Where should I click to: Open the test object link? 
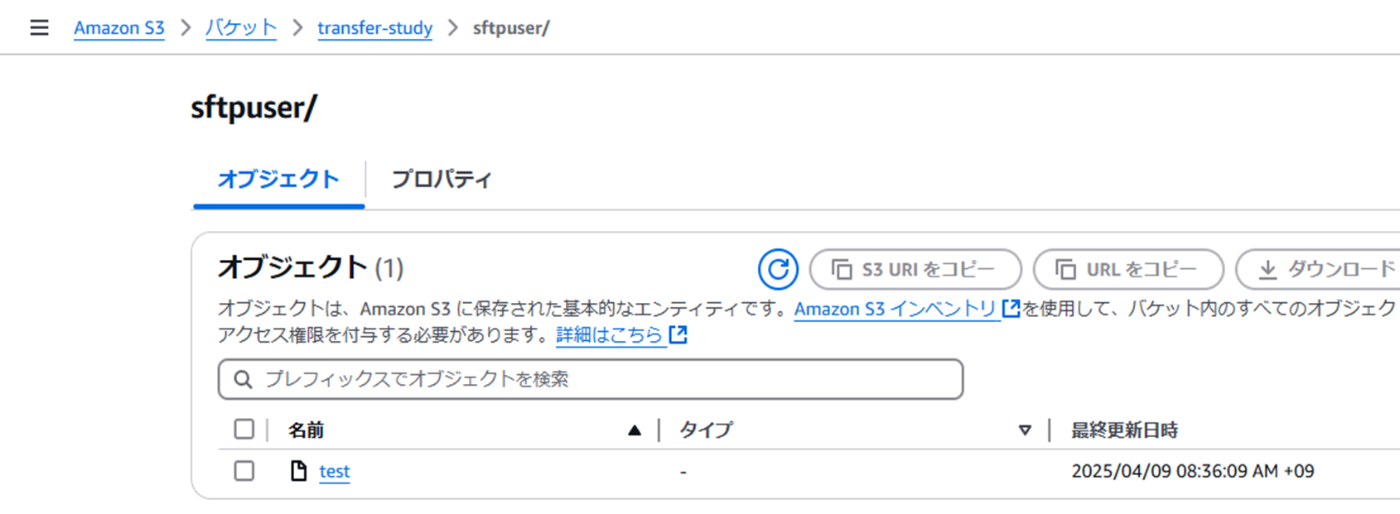coord(335,472)
